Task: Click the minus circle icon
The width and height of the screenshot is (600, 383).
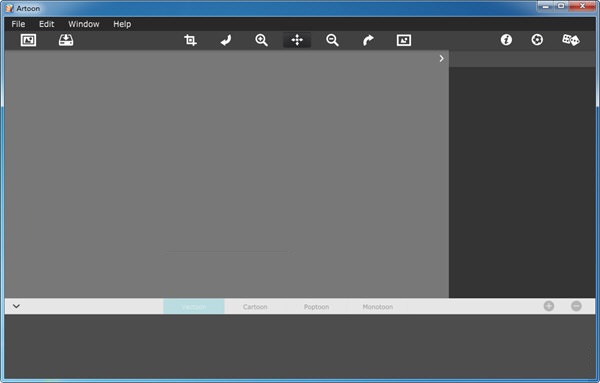Action: [x=576, y=306]
